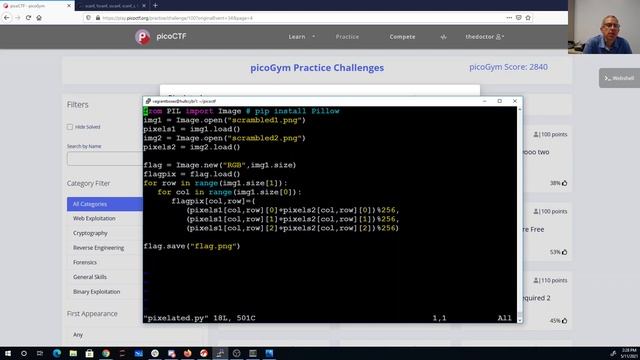Viewport: 640px width, 360px height.
Task: Open the browser home page icon
Action: (39, 18)
